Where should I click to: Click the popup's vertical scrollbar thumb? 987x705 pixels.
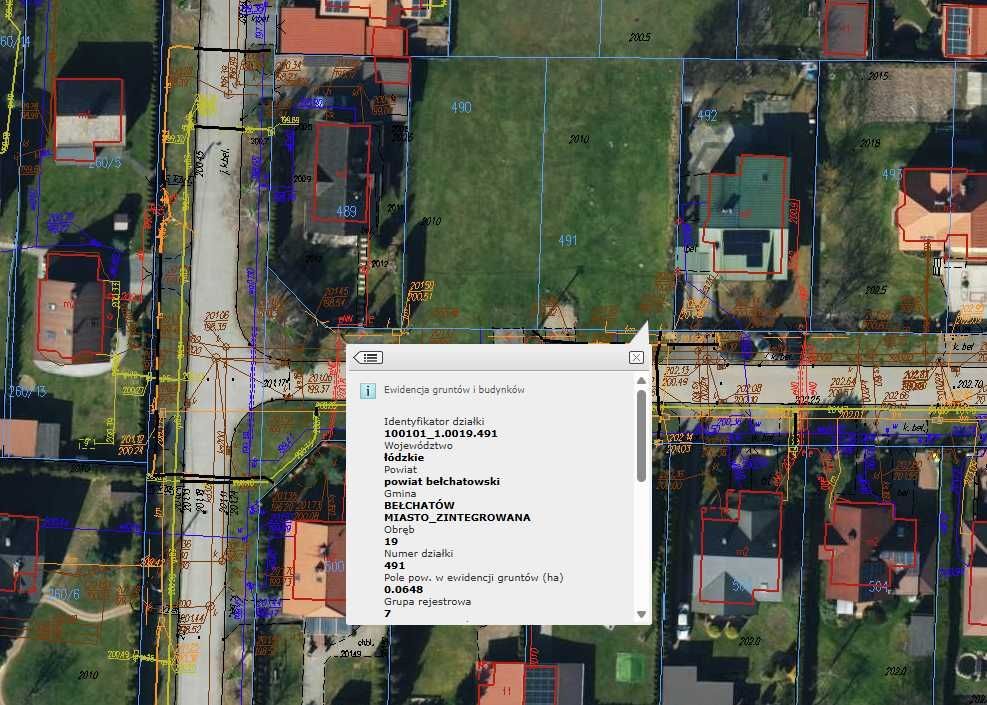(x=641, y=435)
